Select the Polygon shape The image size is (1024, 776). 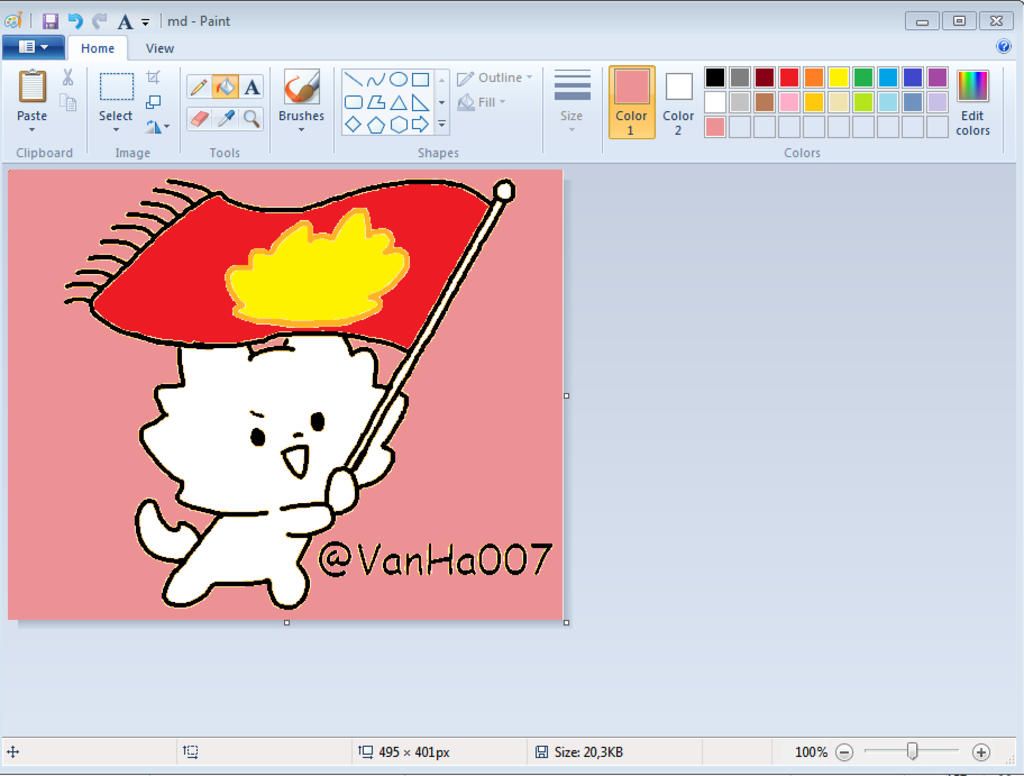coord(376,103)
